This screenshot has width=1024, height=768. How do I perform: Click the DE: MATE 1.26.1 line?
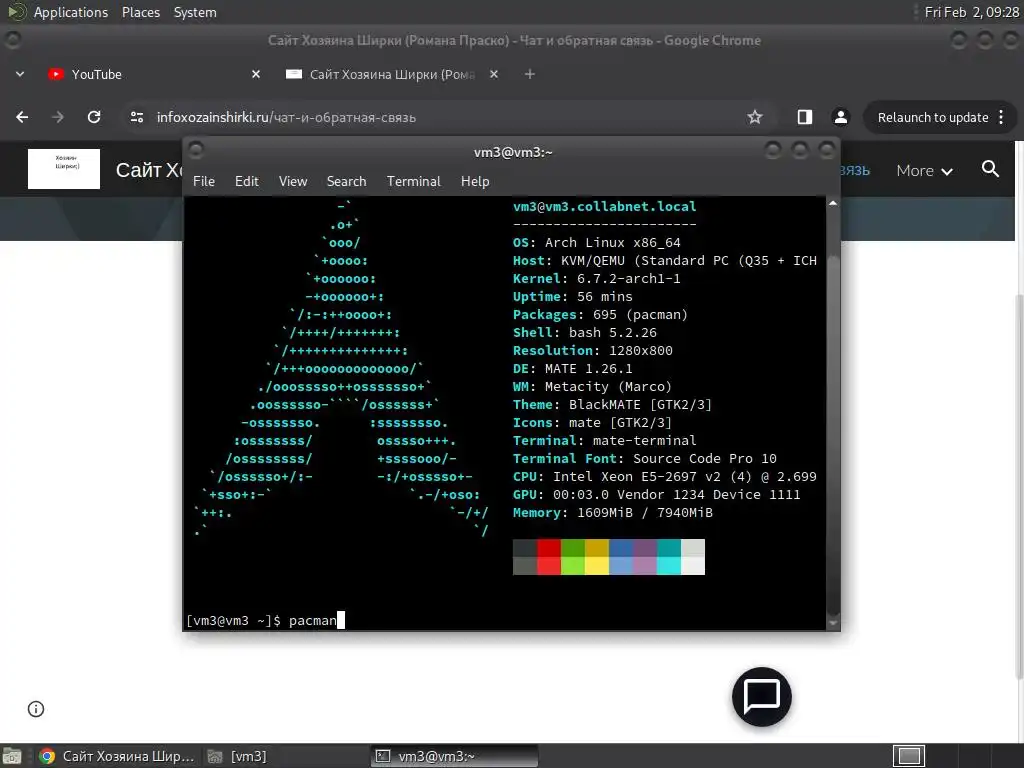click(572, 369)
